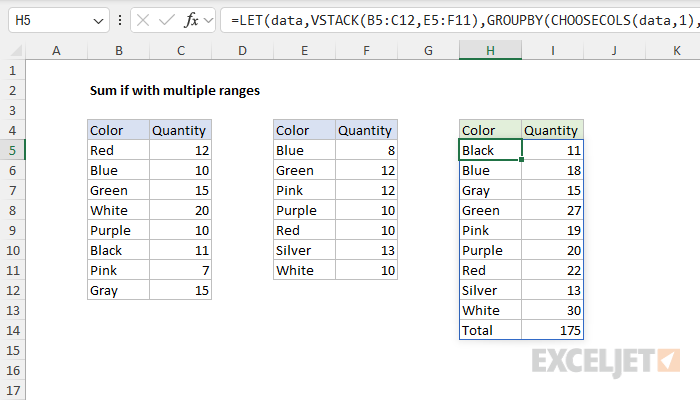Click cell B10 containing 'Black'
Viewport: 700px width, 400px height.
click(x=118, y=250)
